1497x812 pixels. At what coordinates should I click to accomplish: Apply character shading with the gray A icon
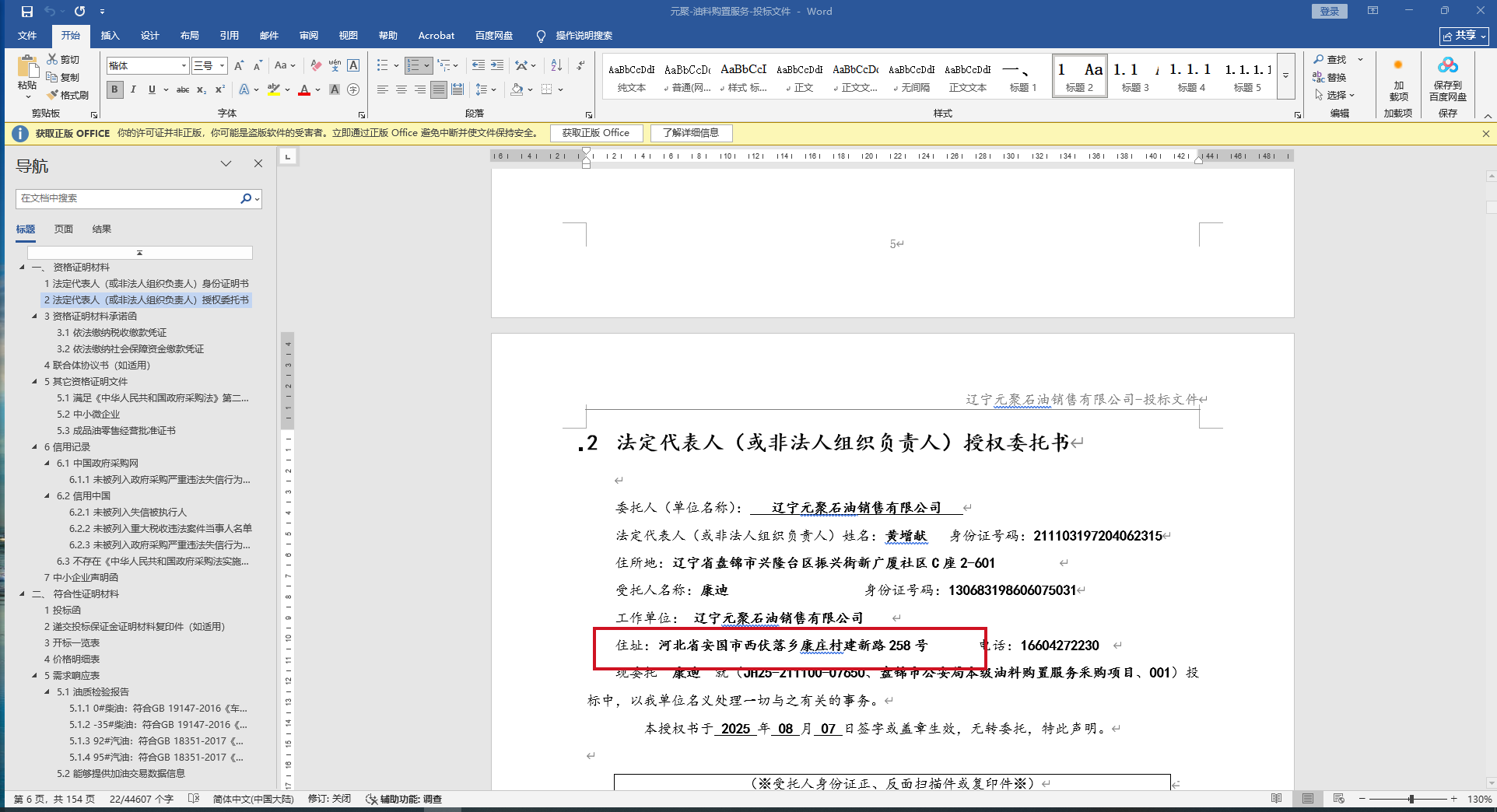335,89
